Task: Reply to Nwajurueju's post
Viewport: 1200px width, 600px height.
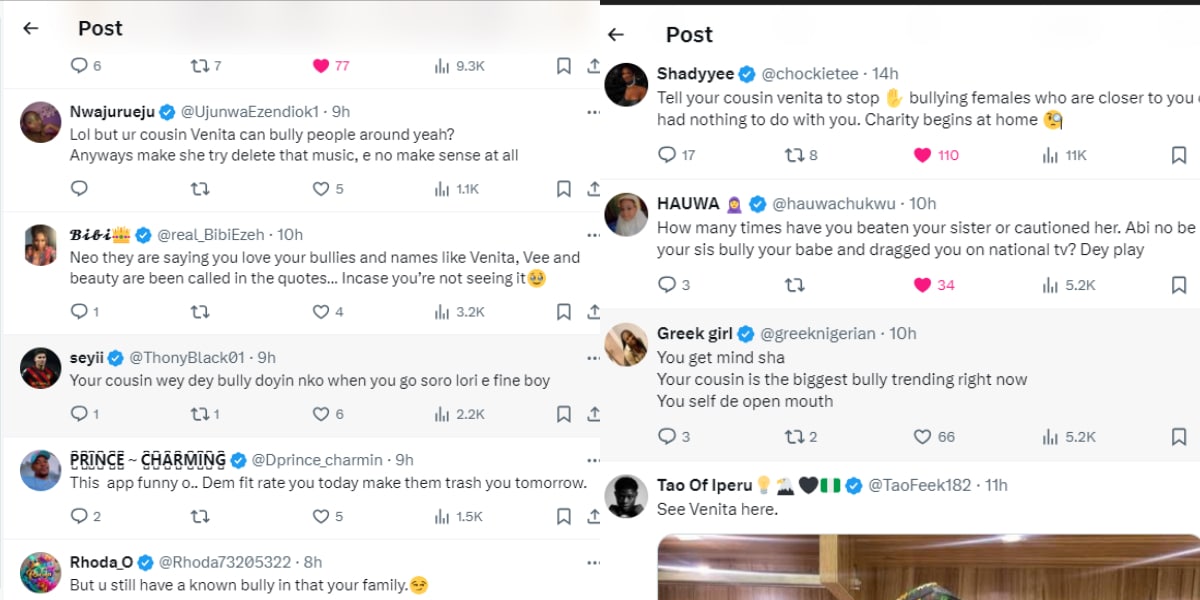Action: click(x=79, y=188)
